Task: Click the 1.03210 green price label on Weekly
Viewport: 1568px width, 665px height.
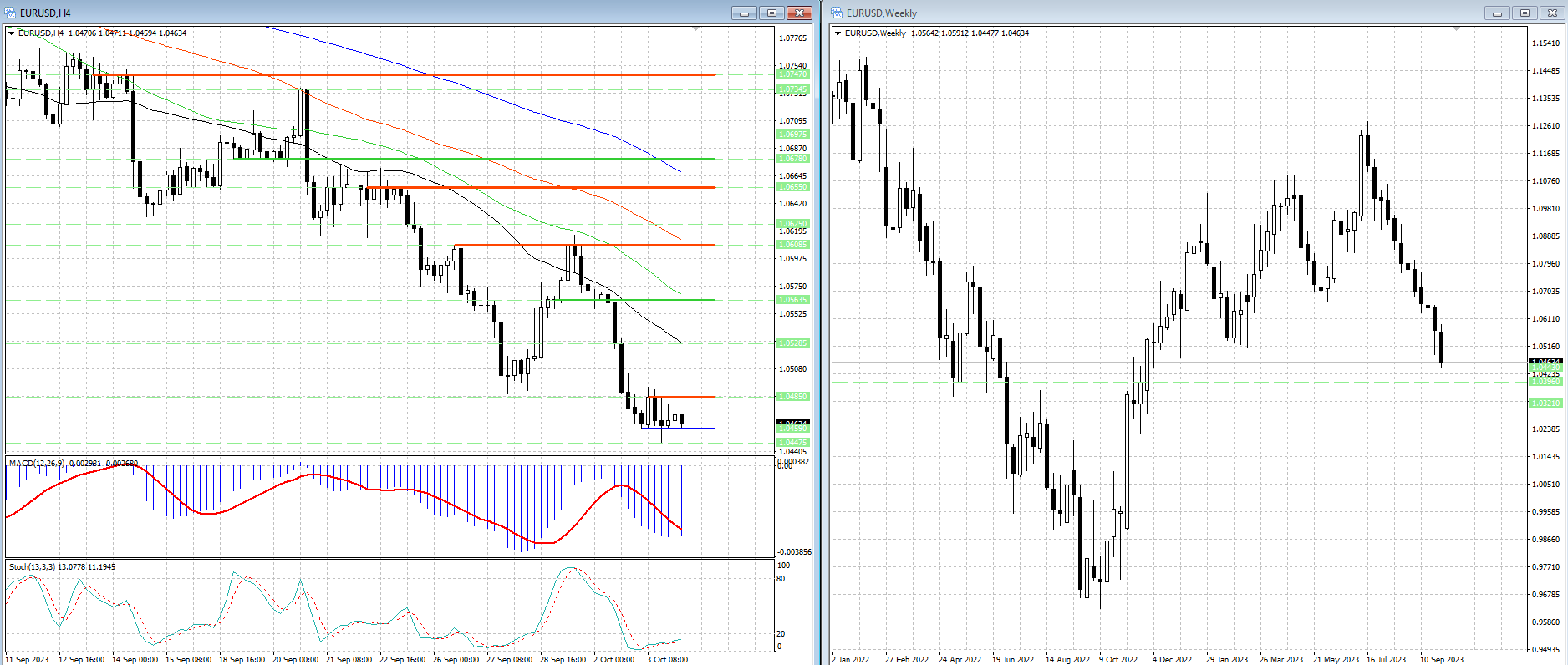Action: coord(1544,404)
